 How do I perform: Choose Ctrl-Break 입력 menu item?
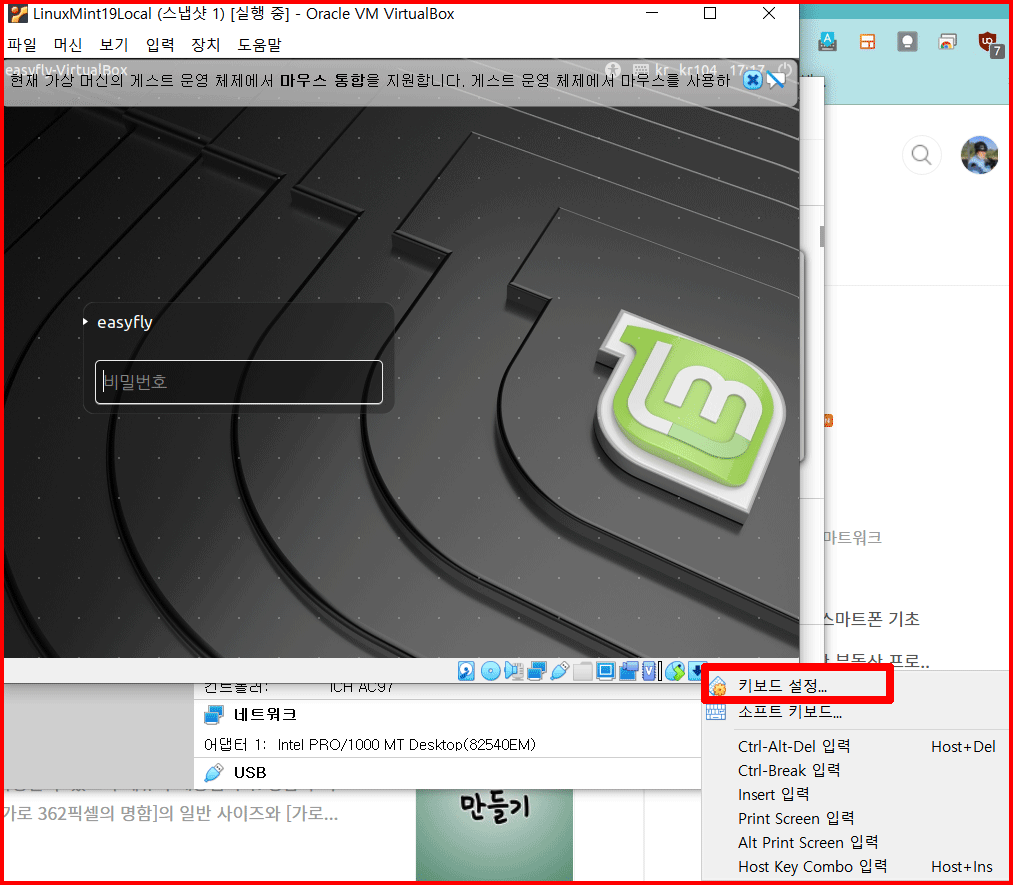pos(857,770)
